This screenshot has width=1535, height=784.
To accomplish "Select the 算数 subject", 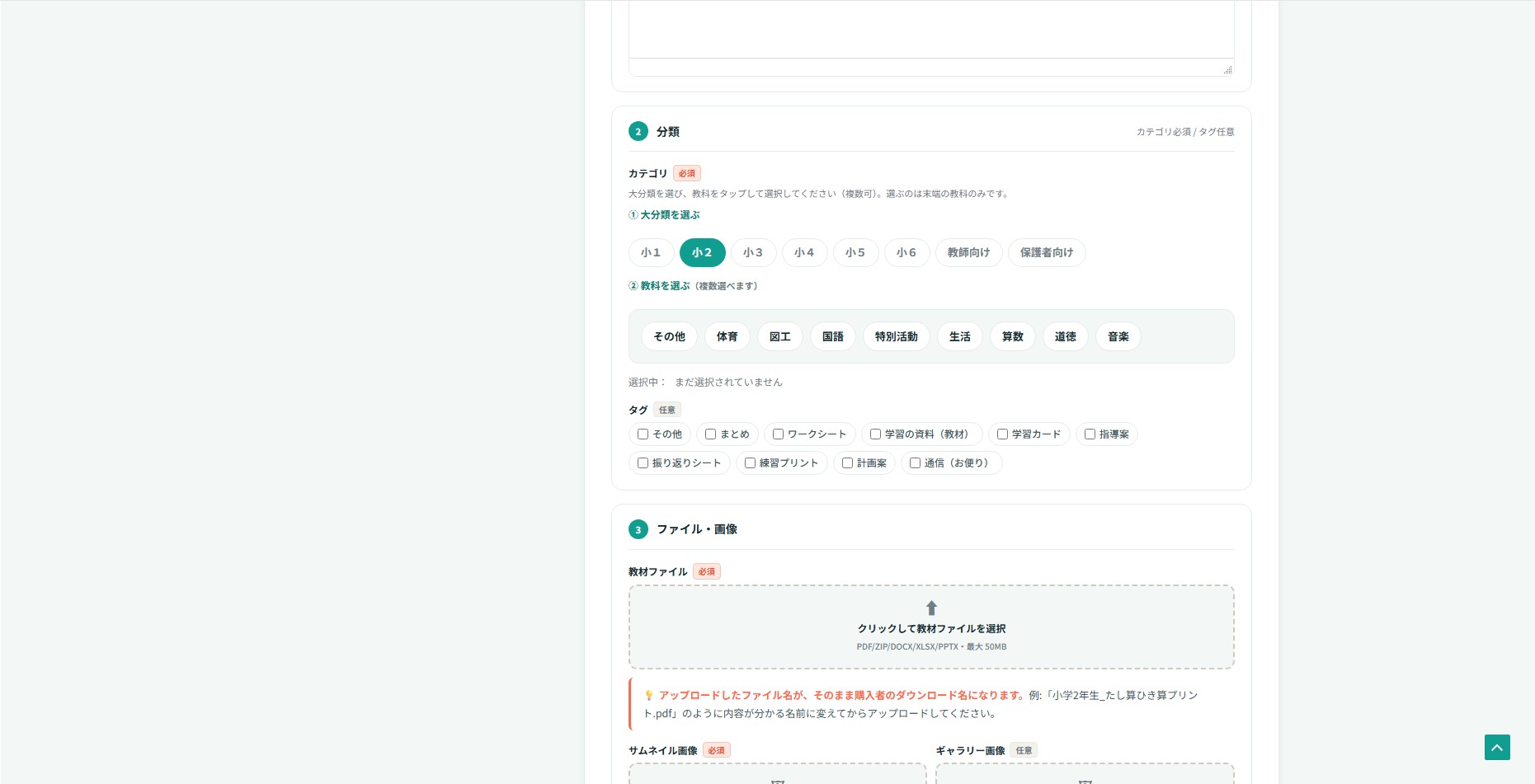I will (x=1012, y=336).
